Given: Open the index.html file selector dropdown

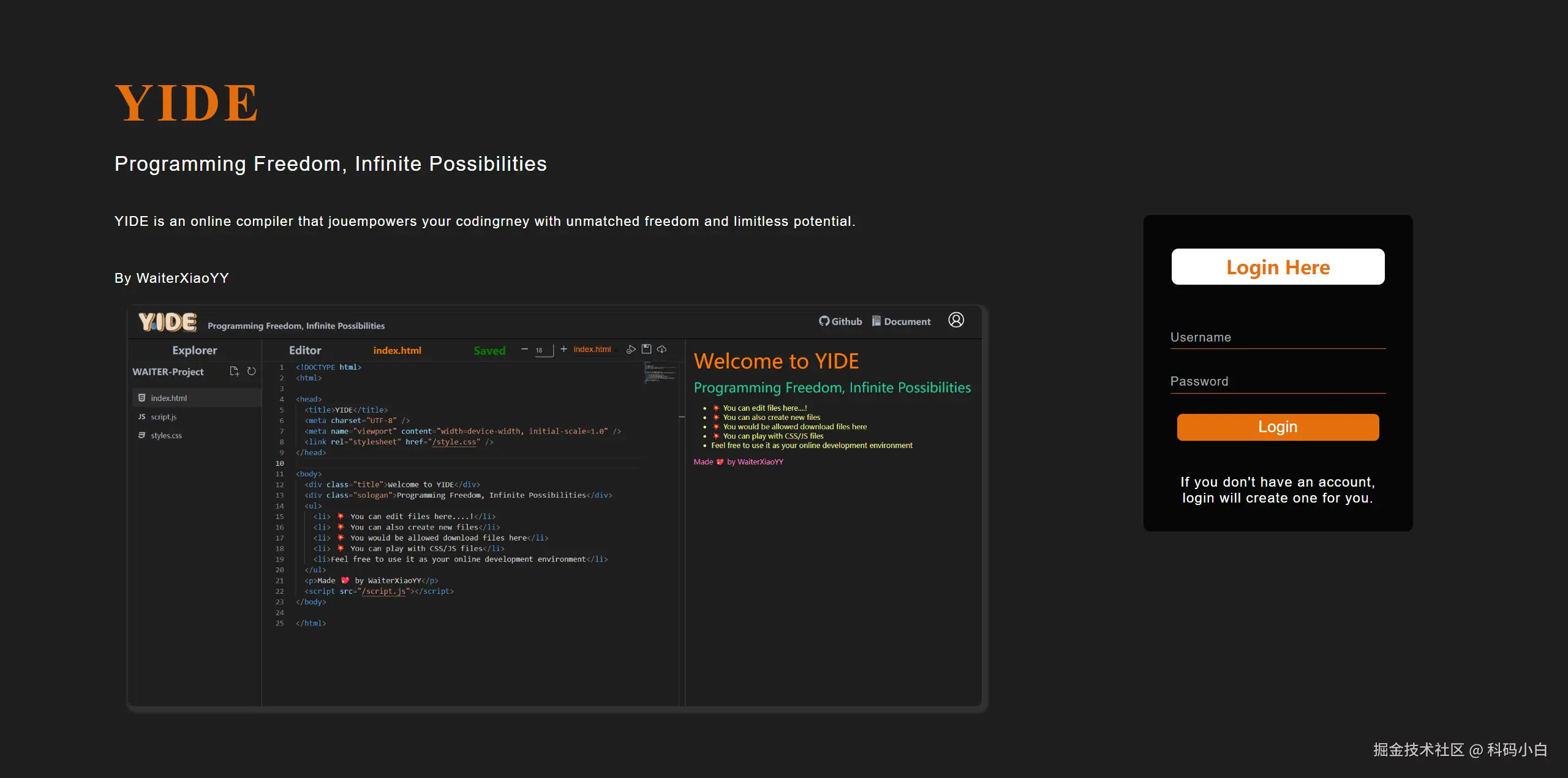Looking at the screenshot, I should pos(592,350).
